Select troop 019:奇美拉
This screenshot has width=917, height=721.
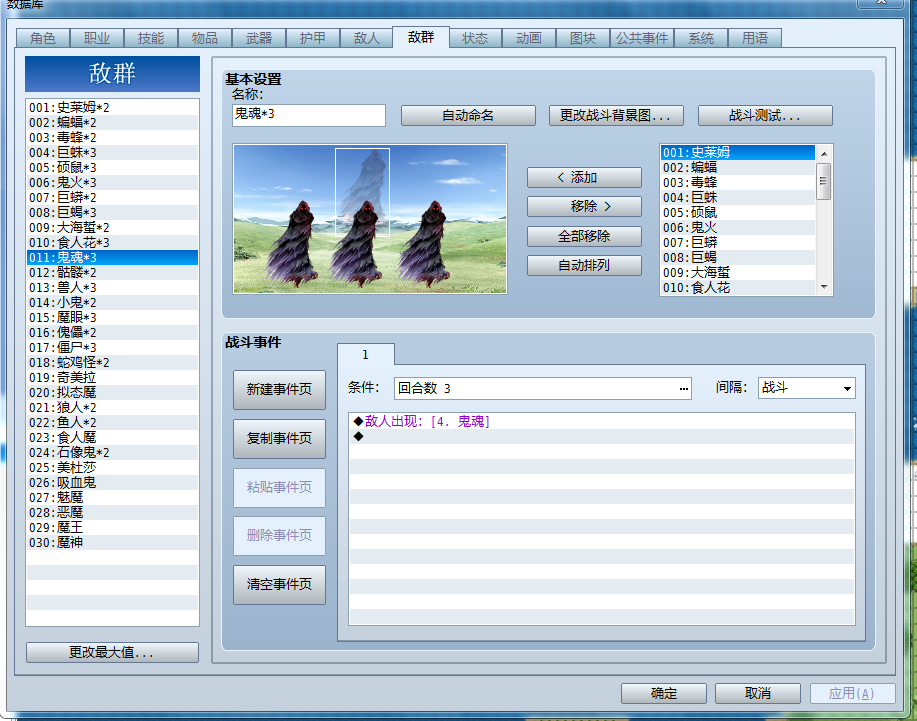click(112, 378)
